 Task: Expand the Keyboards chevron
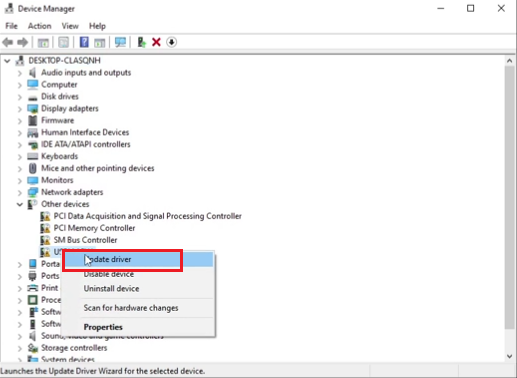(x=20, y=157)
